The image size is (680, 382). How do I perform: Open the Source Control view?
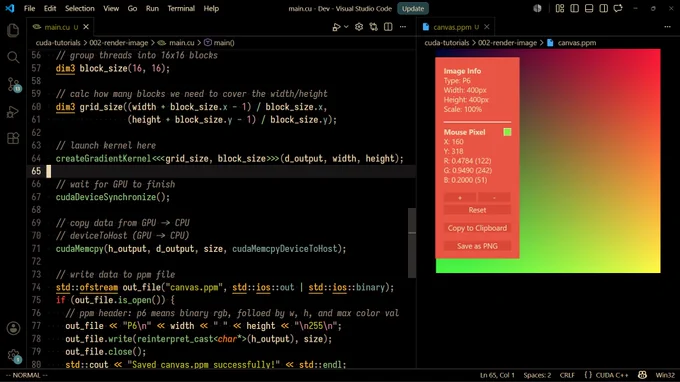click(x=13, y=85)
